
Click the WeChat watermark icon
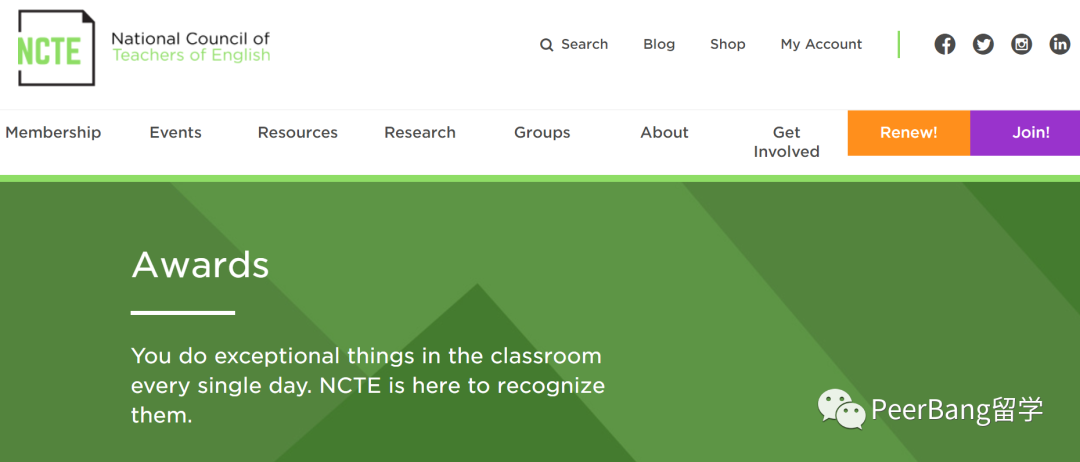(x=841, y=409)
